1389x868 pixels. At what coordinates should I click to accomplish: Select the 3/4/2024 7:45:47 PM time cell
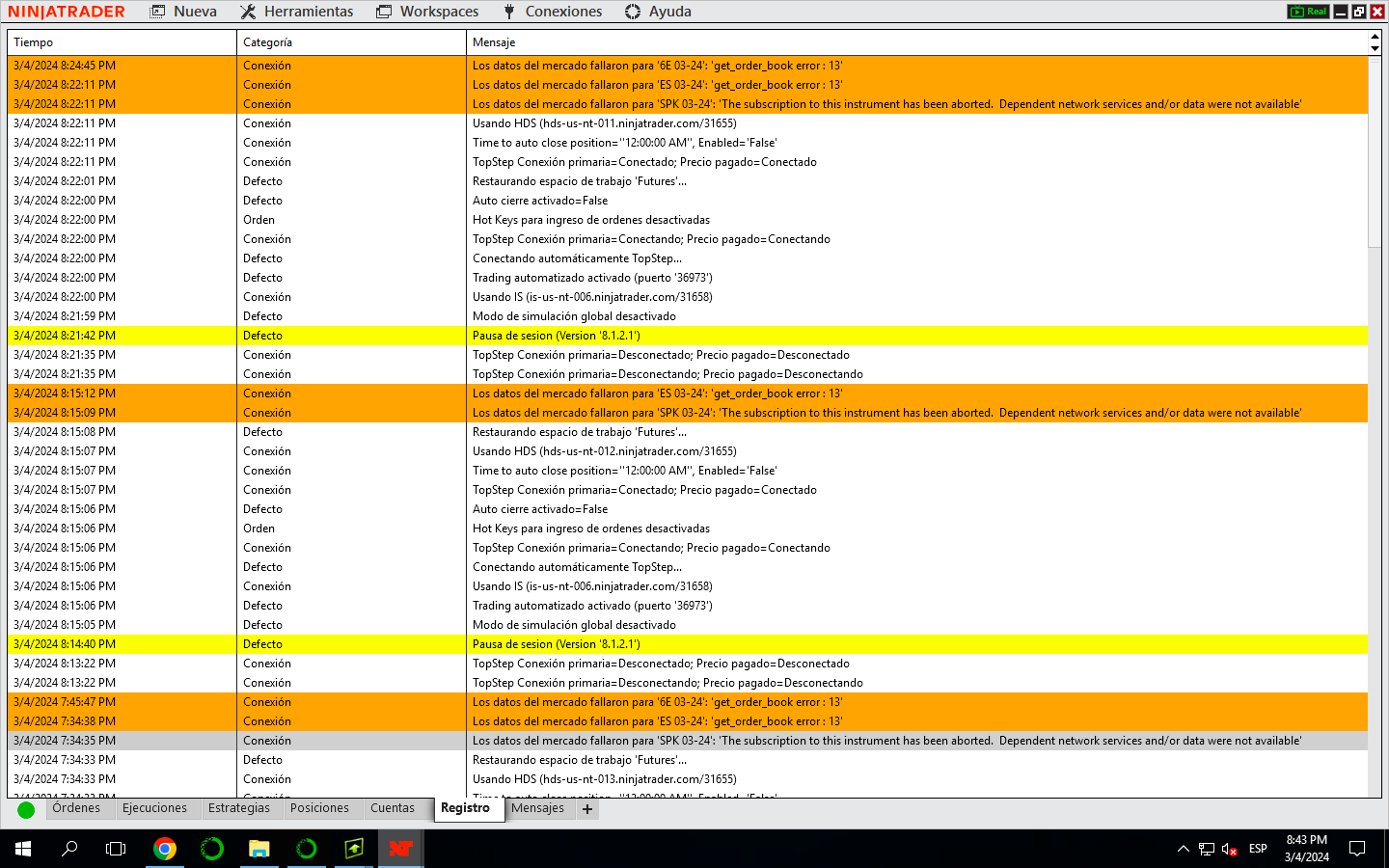122,702
